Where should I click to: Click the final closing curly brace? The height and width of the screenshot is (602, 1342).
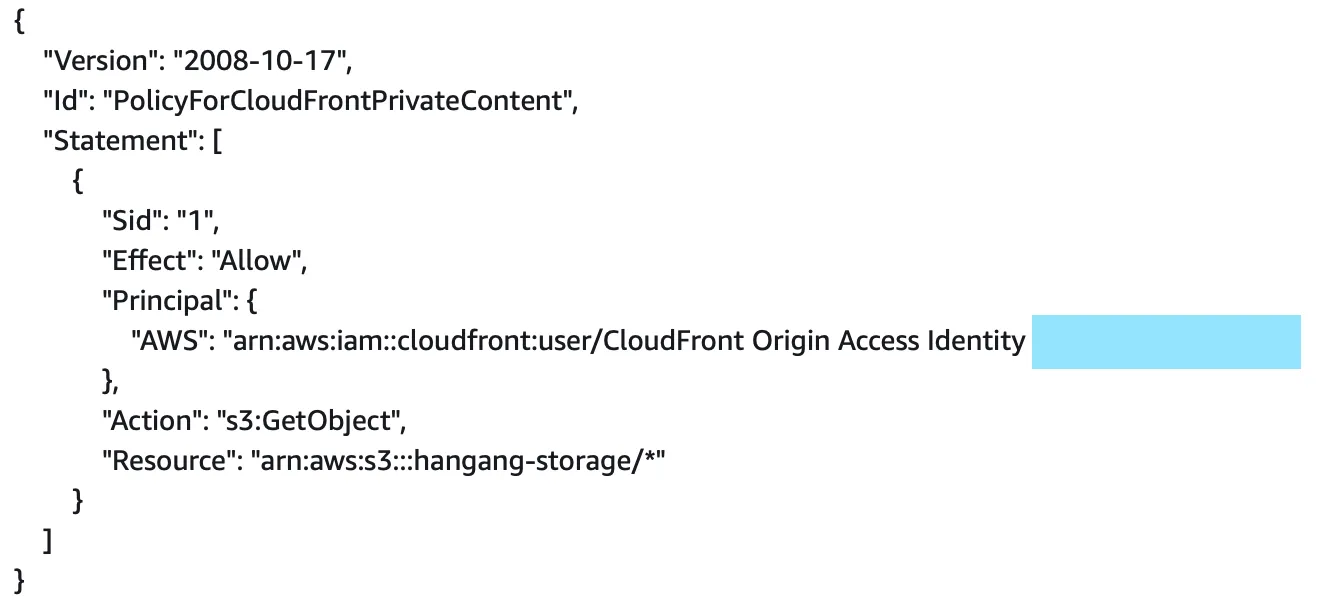pos(19,581)
